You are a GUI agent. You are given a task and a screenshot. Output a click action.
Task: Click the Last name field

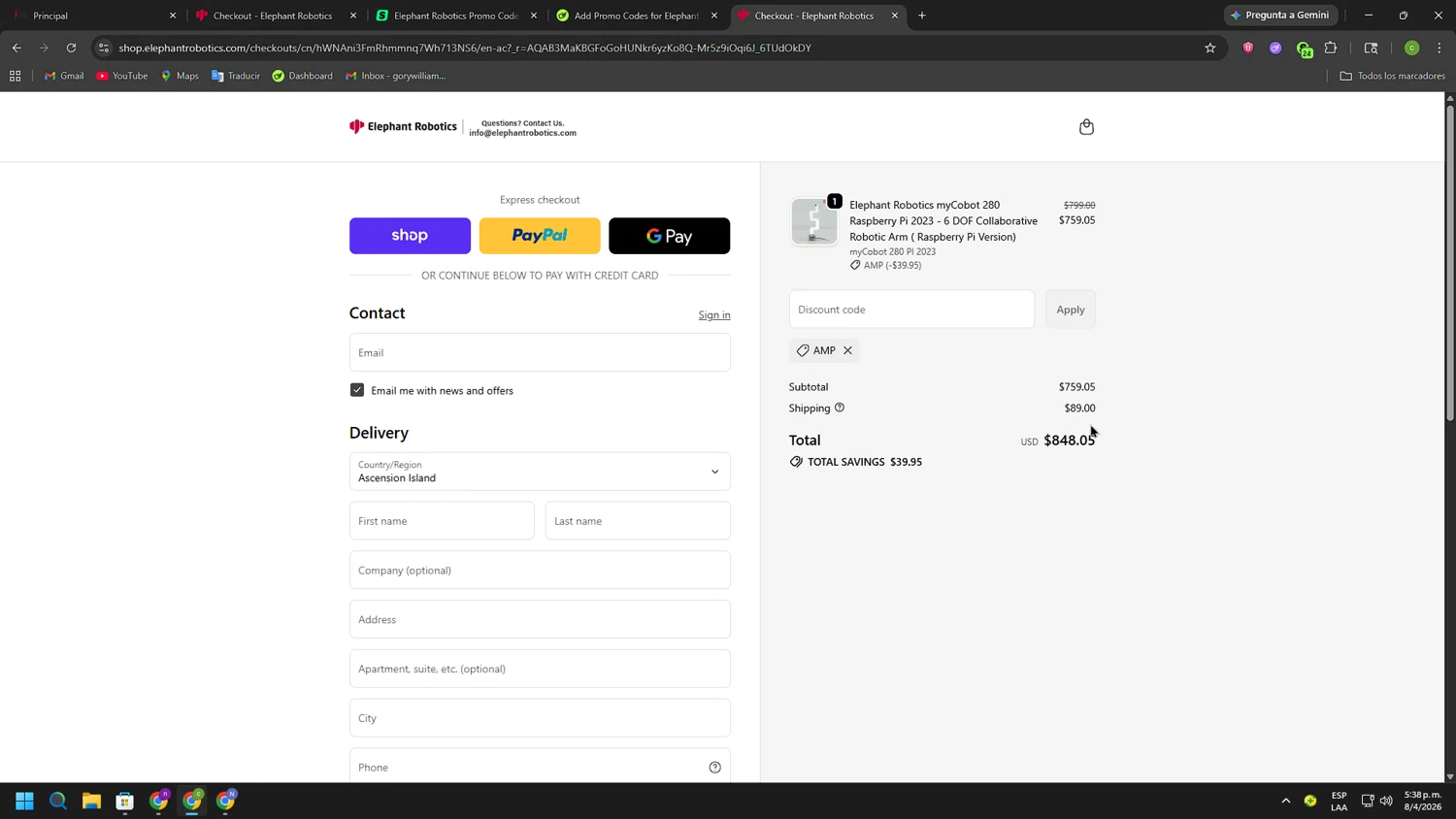tap(638, 521)
